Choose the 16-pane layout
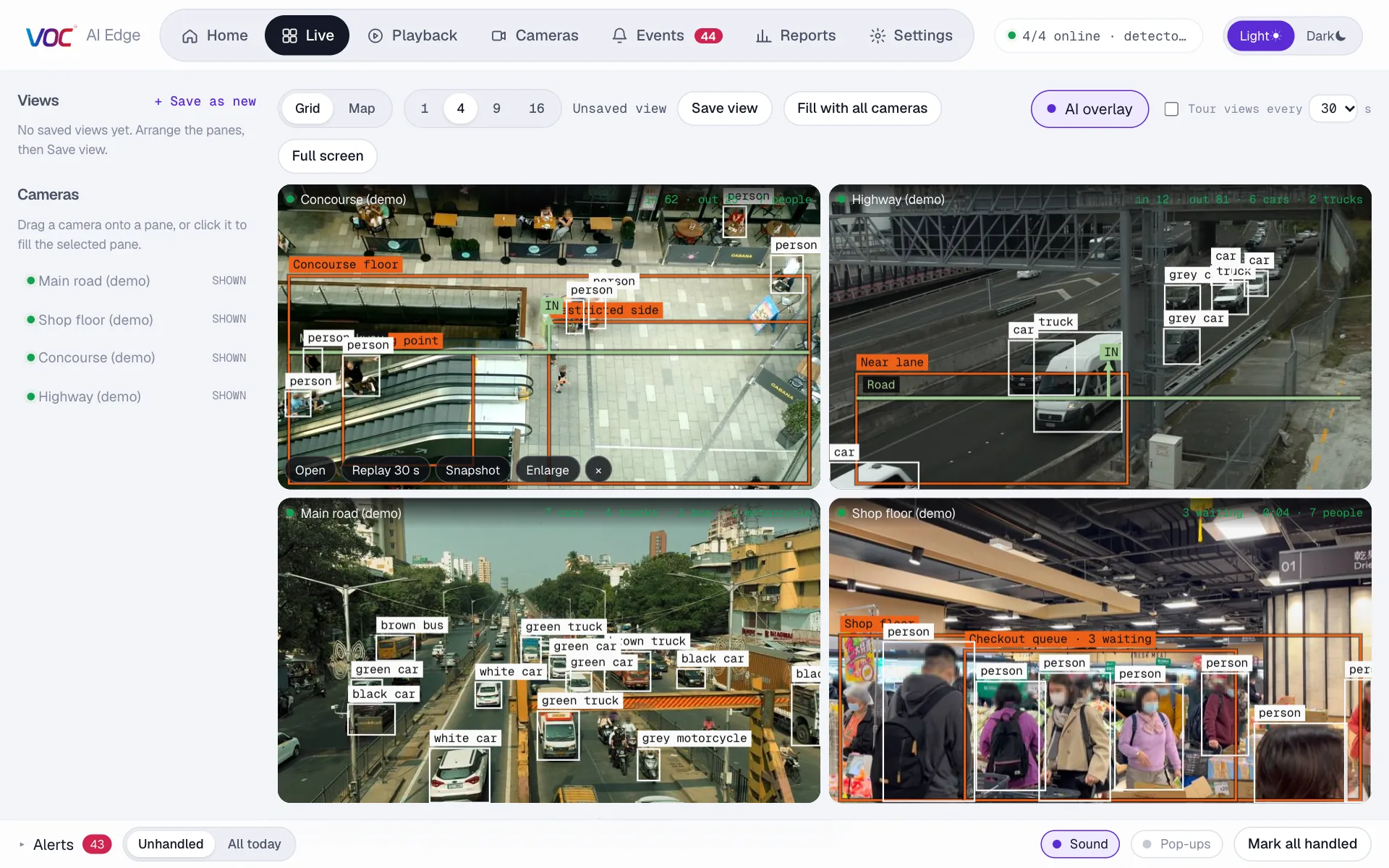The image size is (1389, 868). 536,109
